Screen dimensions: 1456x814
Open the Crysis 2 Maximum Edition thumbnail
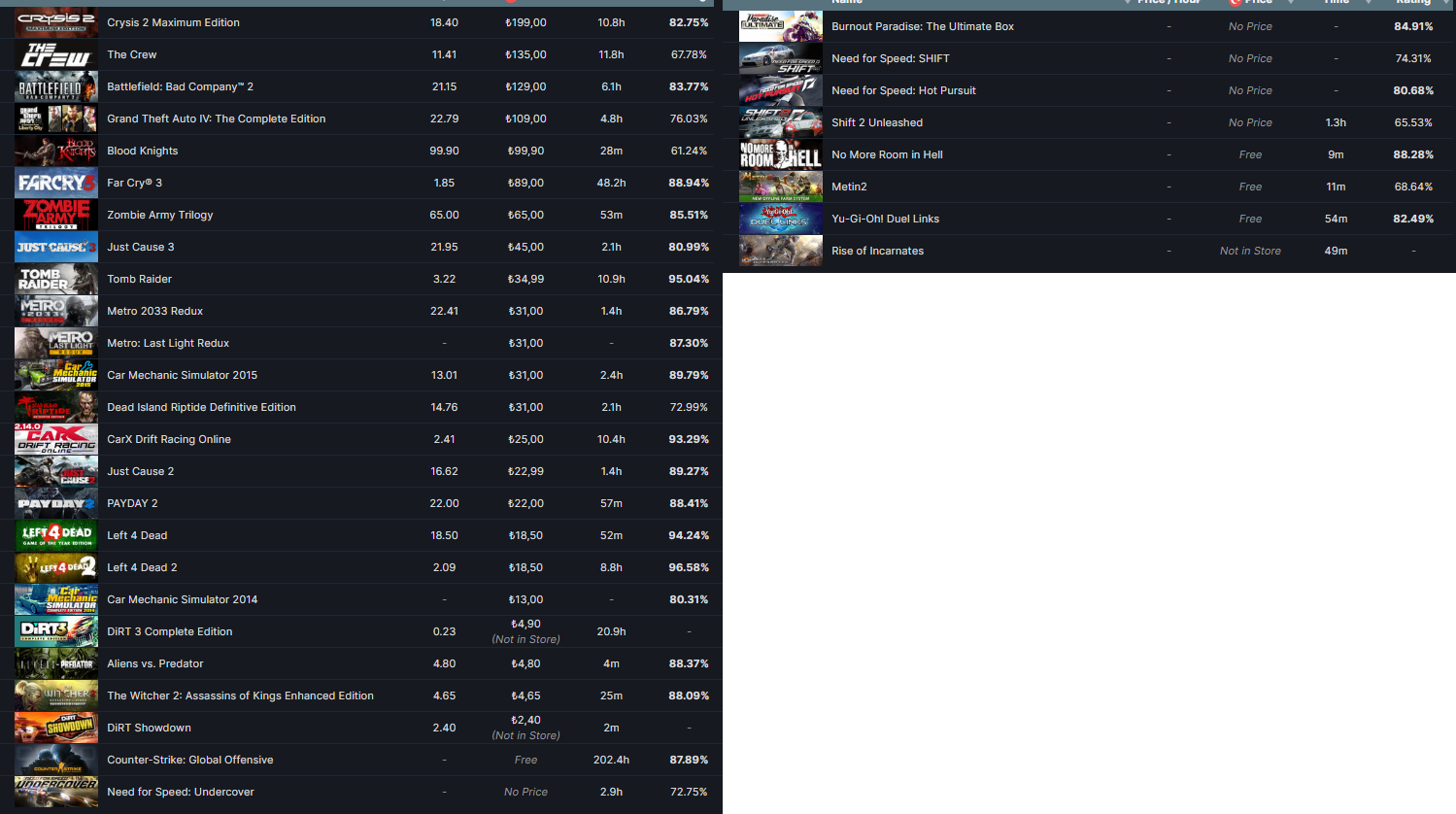(56, 22)
